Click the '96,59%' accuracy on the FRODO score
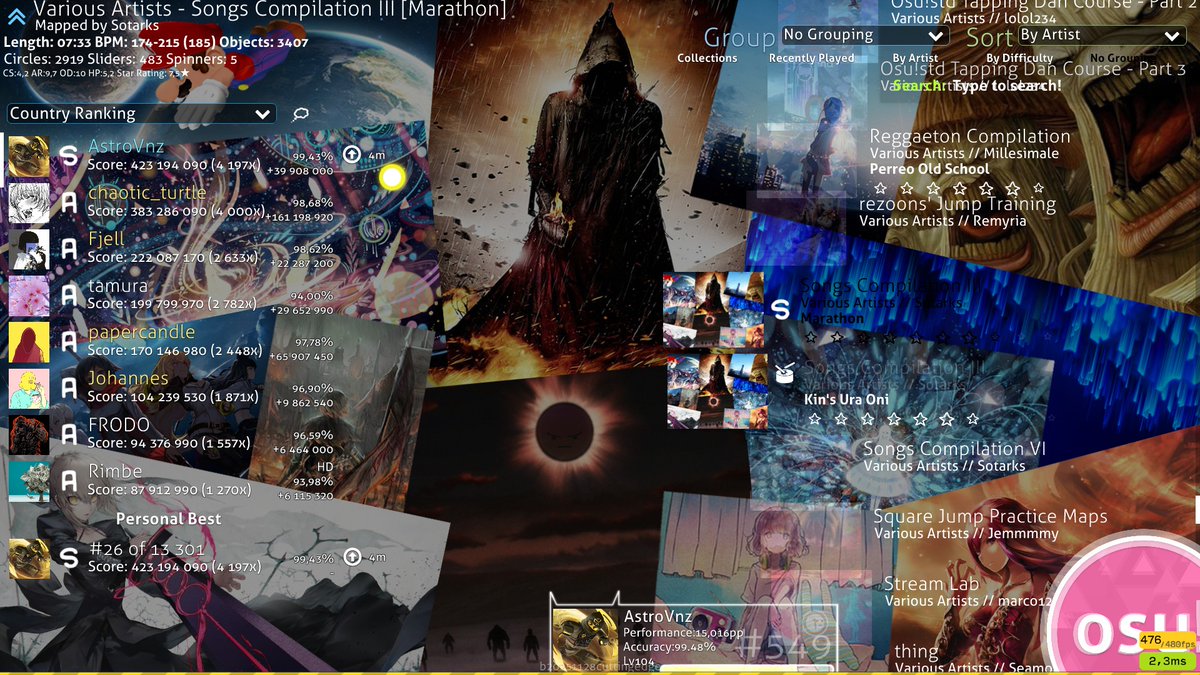Screen dimensions: 1200x675 [313, 436]
